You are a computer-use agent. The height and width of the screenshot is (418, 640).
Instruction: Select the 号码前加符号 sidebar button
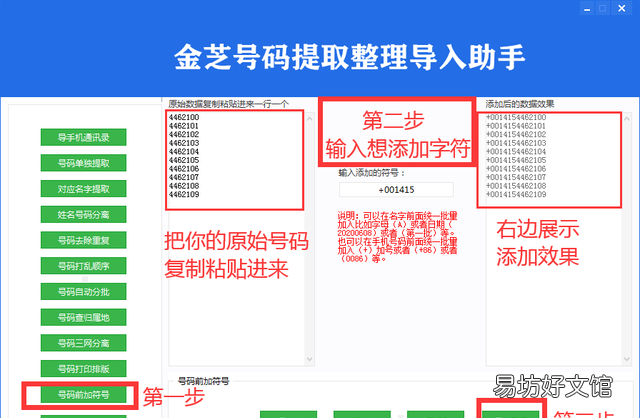coord(83,395)
